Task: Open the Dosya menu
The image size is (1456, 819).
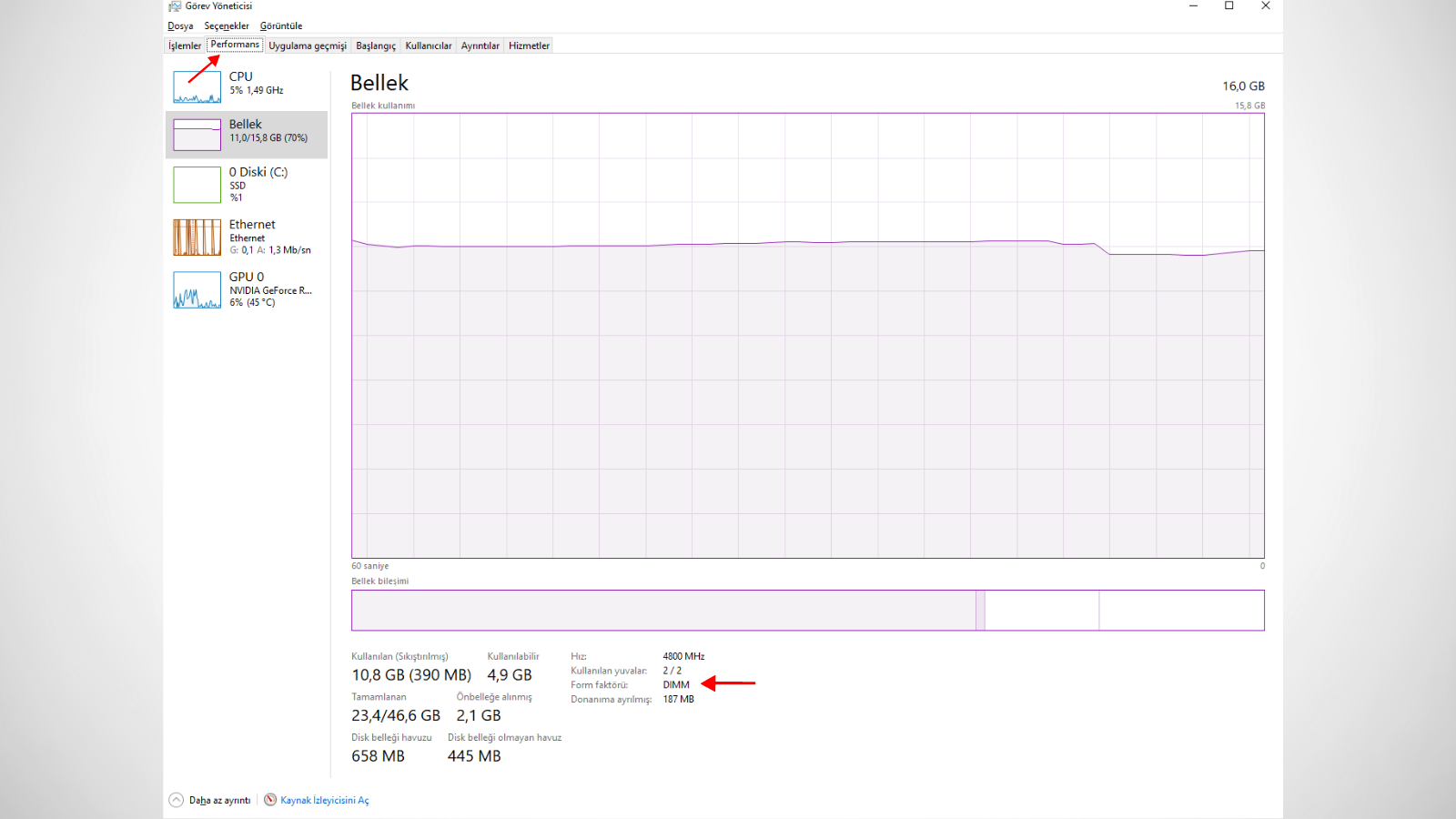Action: coord(180,26)
